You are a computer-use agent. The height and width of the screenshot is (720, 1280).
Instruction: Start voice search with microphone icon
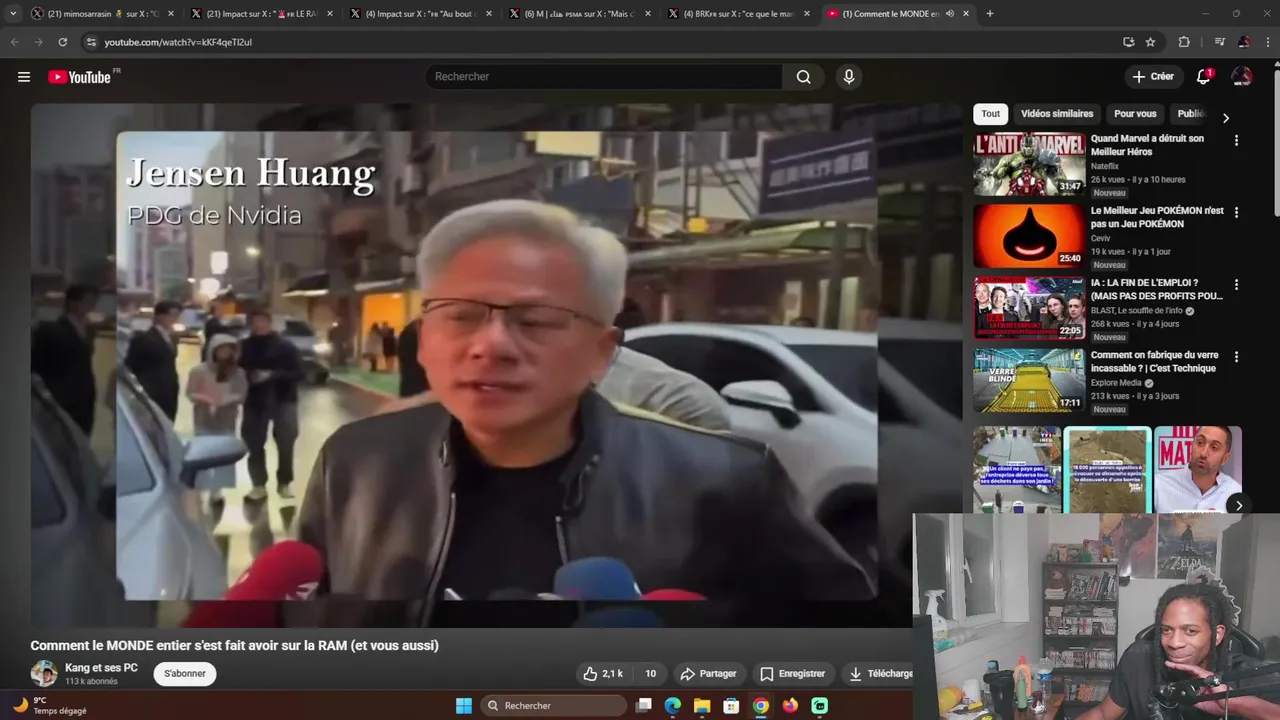[x=849, y=77]
